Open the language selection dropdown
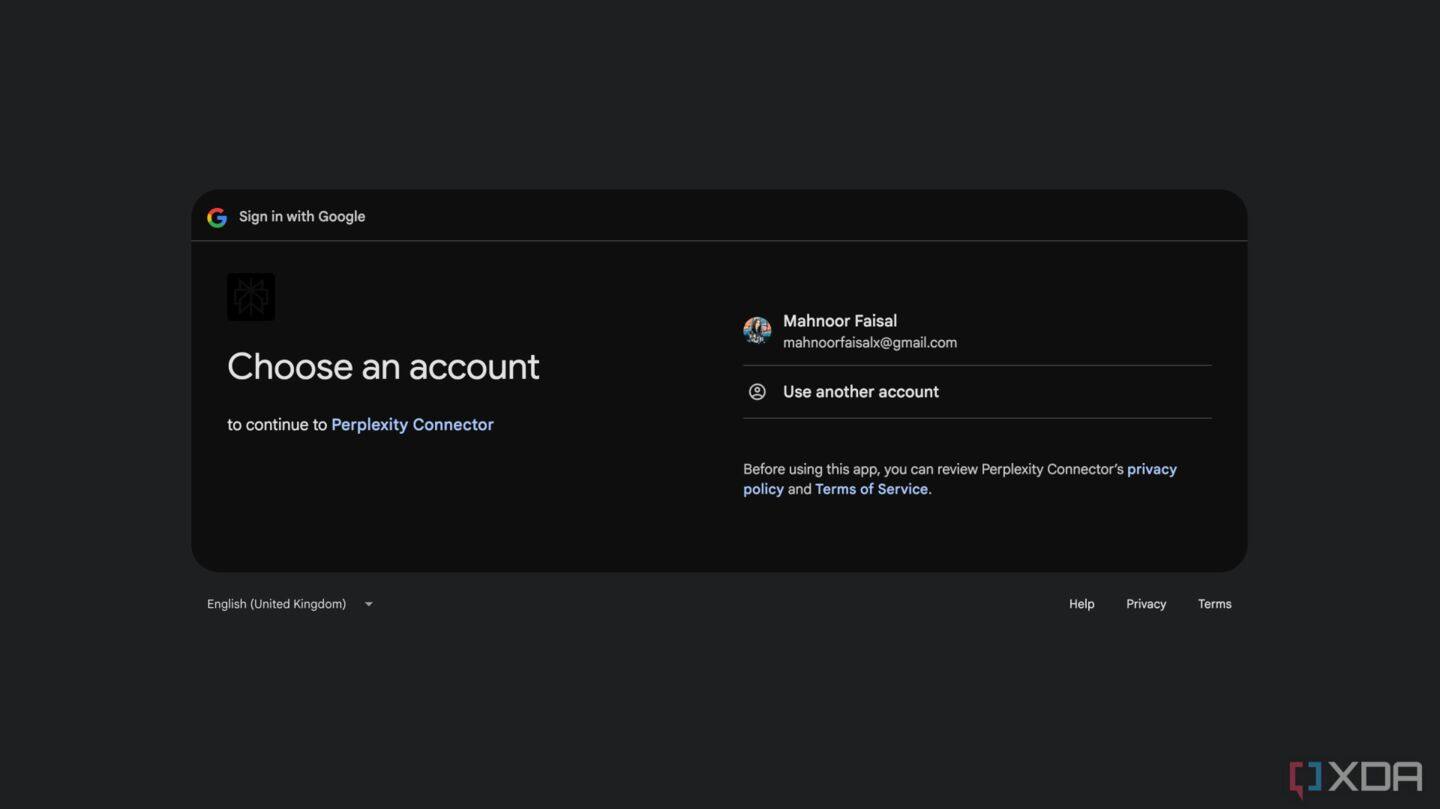 point(290,603)
